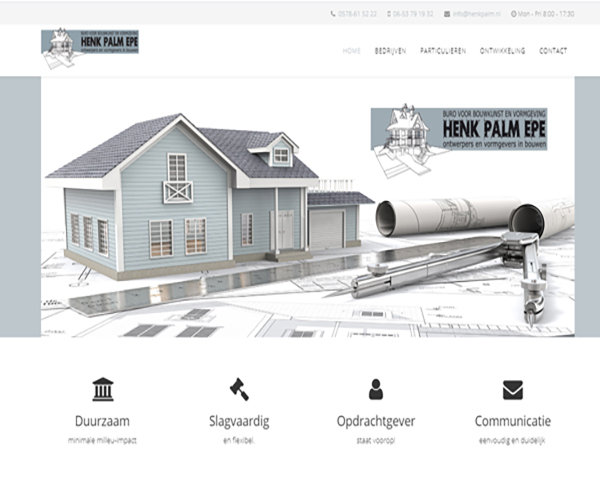Screen dimensions: 600x492
Task: Click the Henk Palm Epe header logo
Action: pyautogui.click(x=90, y=48)
